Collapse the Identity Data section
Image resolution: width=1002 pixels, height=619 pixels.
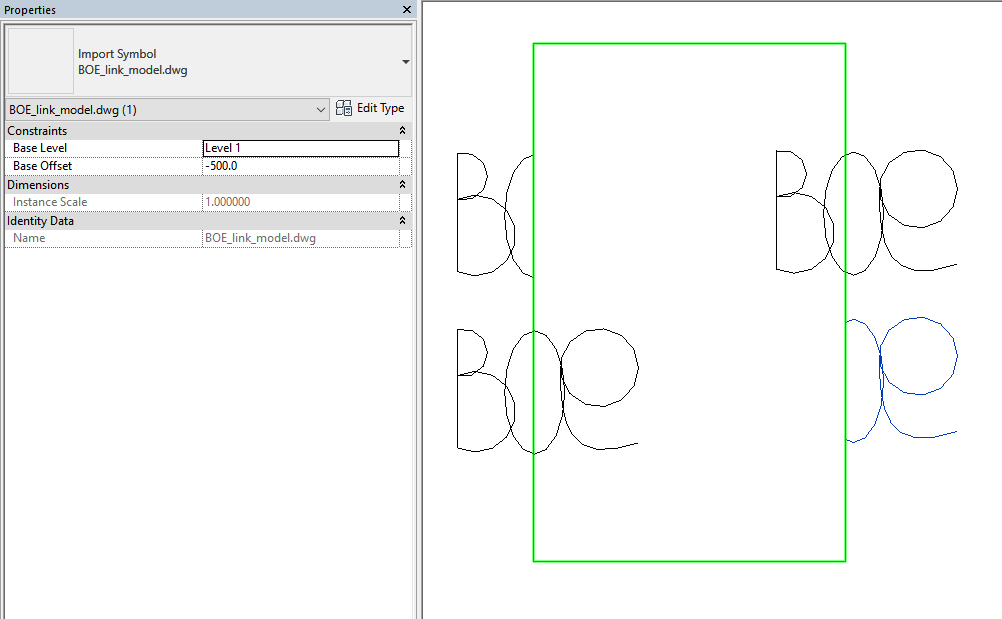pyautogui.click(x=401, y=220)
